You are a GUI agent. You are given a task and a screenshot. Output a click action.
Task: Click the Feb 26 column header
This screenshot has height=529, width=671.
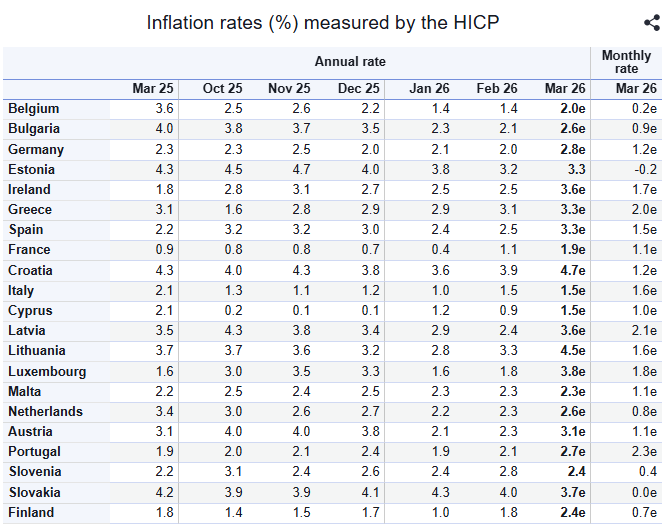496,89
